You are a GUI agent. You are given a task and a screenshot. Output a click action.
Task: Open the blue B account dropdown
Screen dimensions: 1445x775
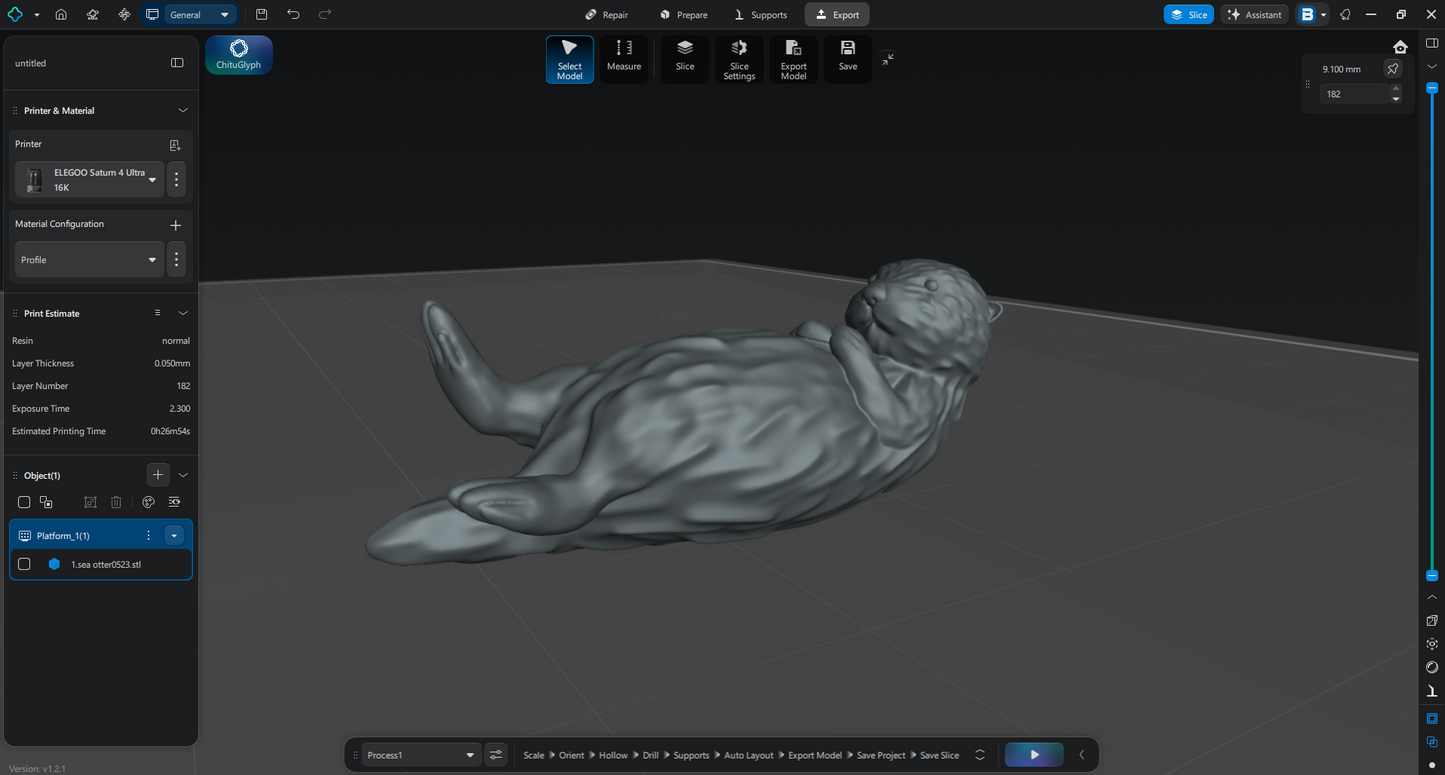pos(1312,15)
